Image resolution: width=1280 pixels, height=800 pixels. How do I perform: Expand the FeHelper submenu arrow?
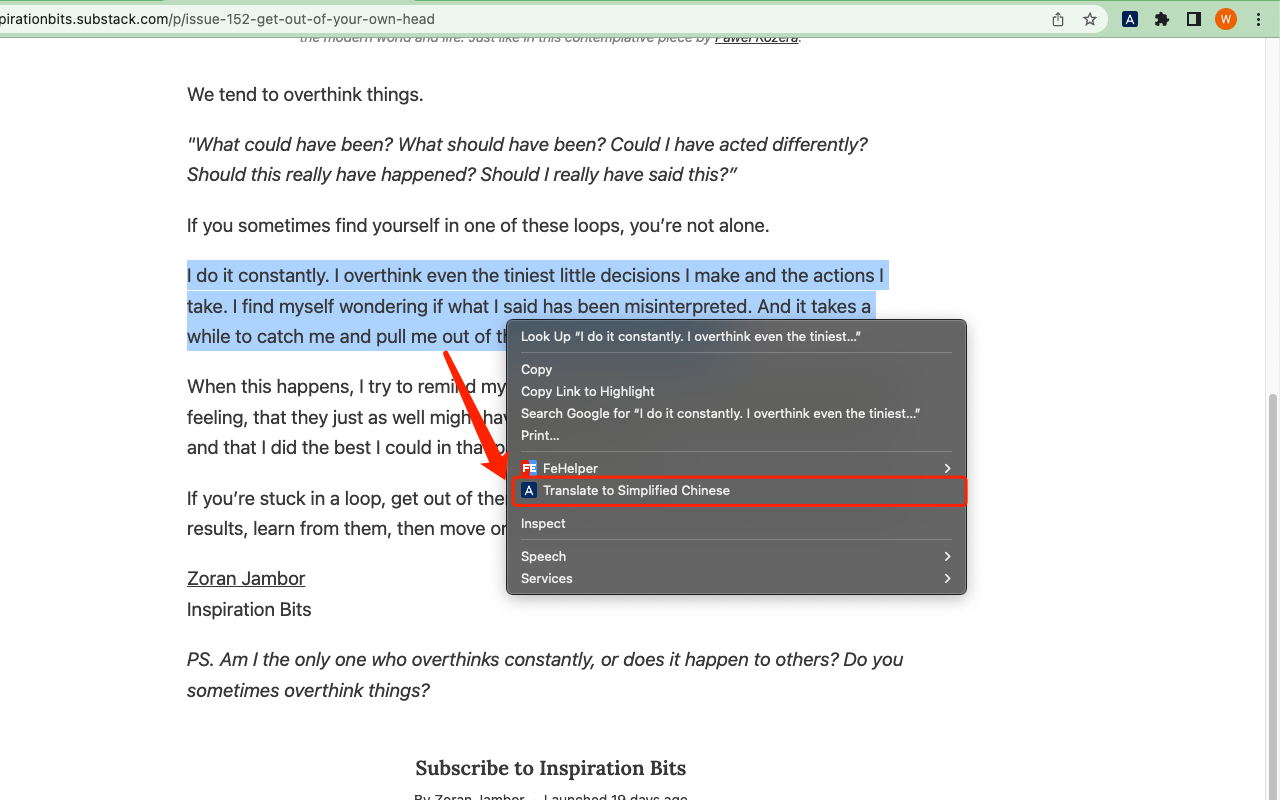point(947,468)
